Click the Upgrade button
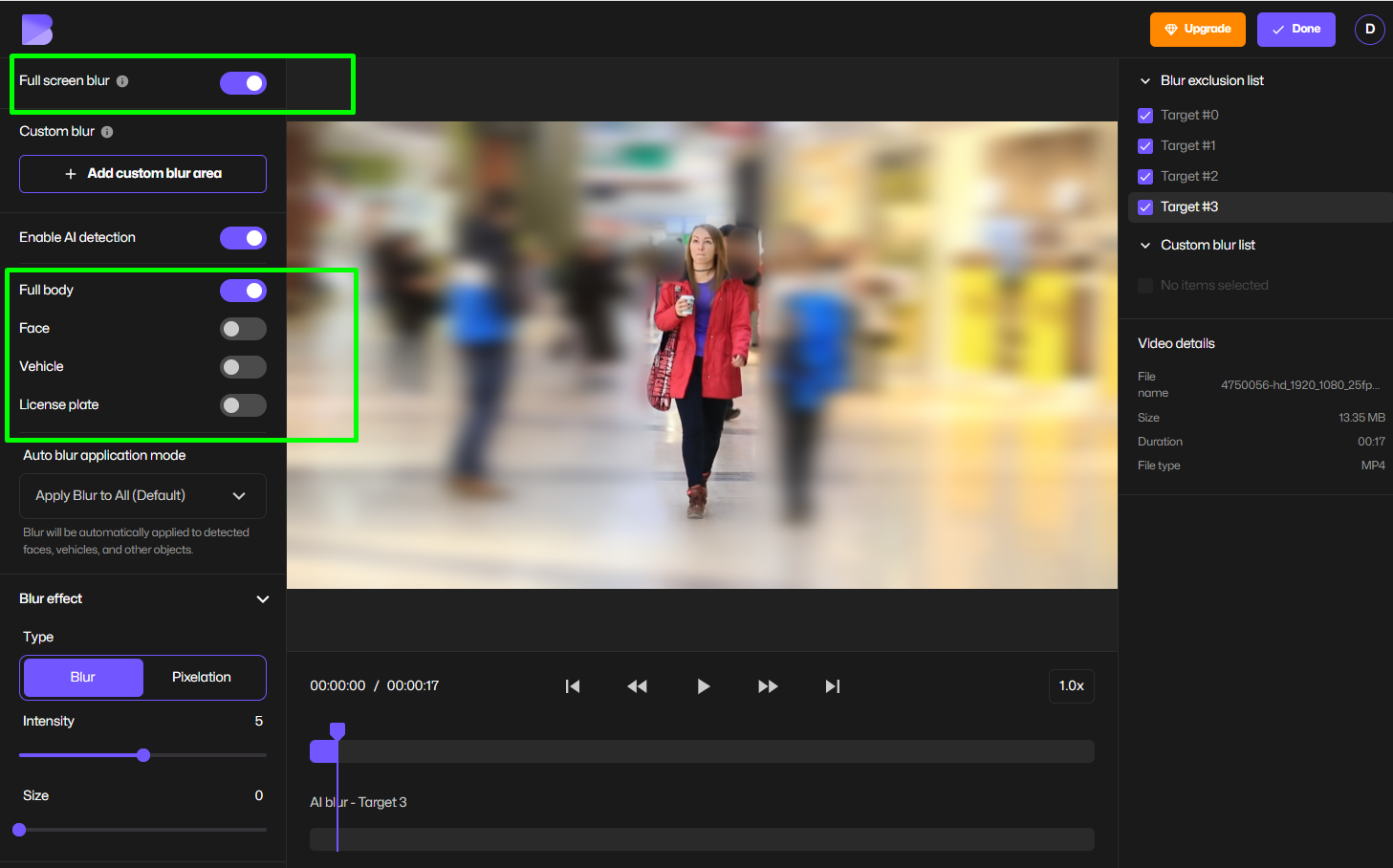 tap(1197, 29)
